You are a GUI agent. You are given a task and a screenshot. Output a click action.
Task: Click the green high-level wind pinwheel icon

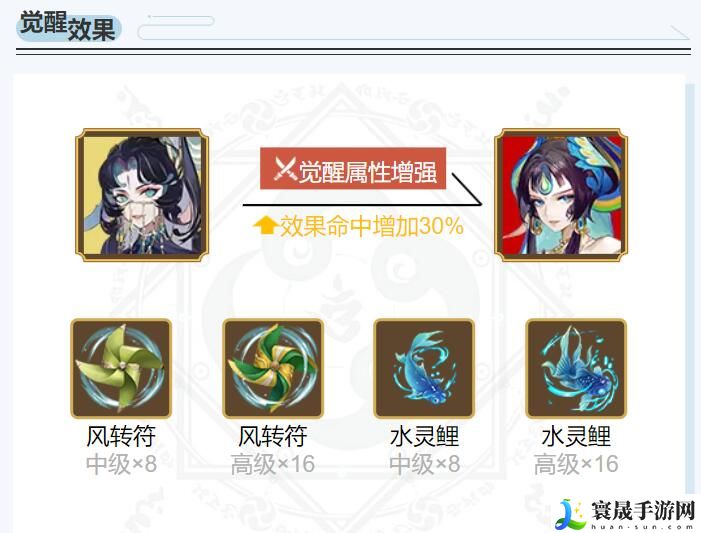pos(273,368)
